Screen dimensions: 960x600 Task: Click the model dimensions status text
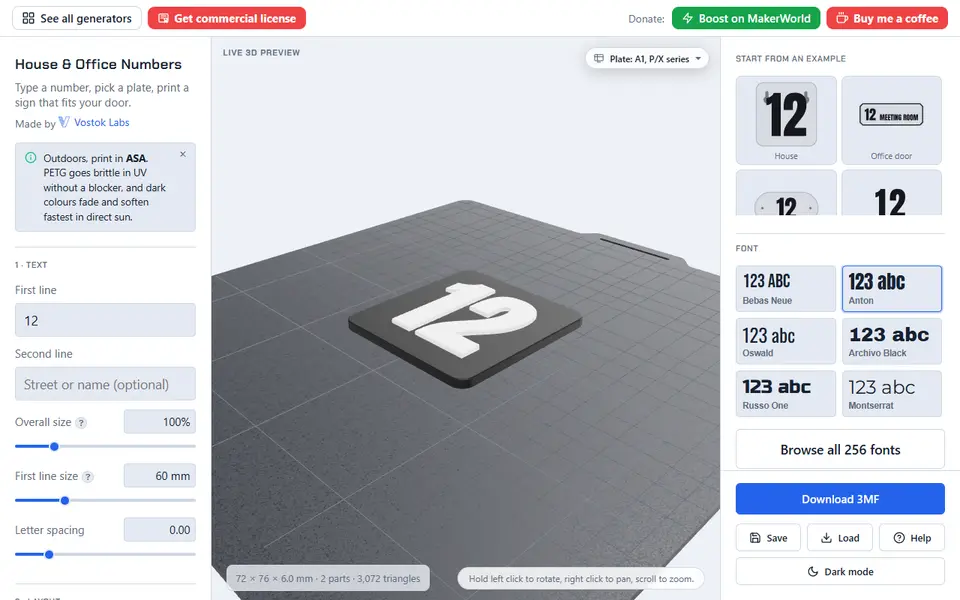(328, 579)
